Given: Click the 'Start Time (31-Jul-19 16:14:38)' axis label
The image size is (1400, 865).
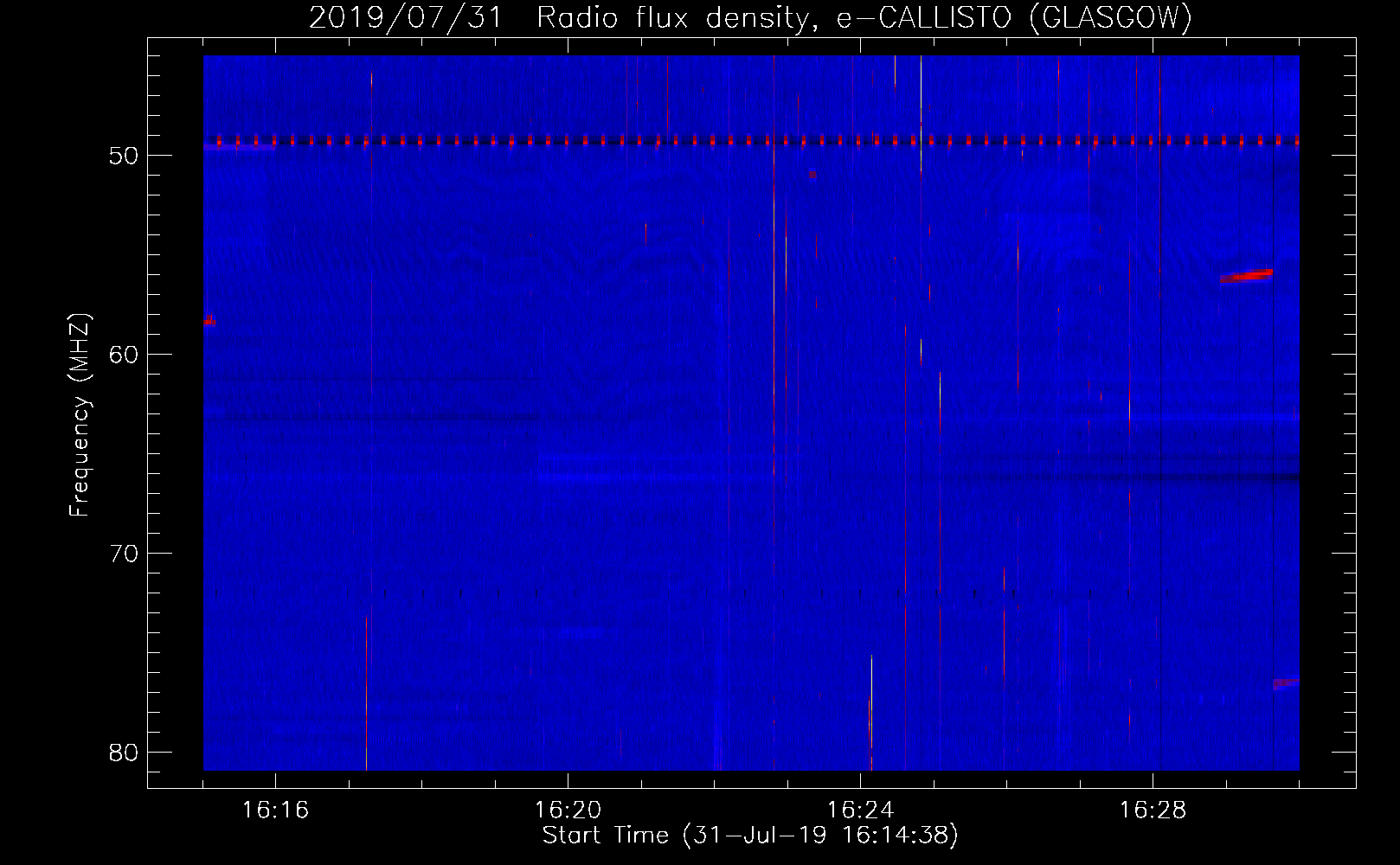Looking at the screenshot, I should tap(750, 836).
